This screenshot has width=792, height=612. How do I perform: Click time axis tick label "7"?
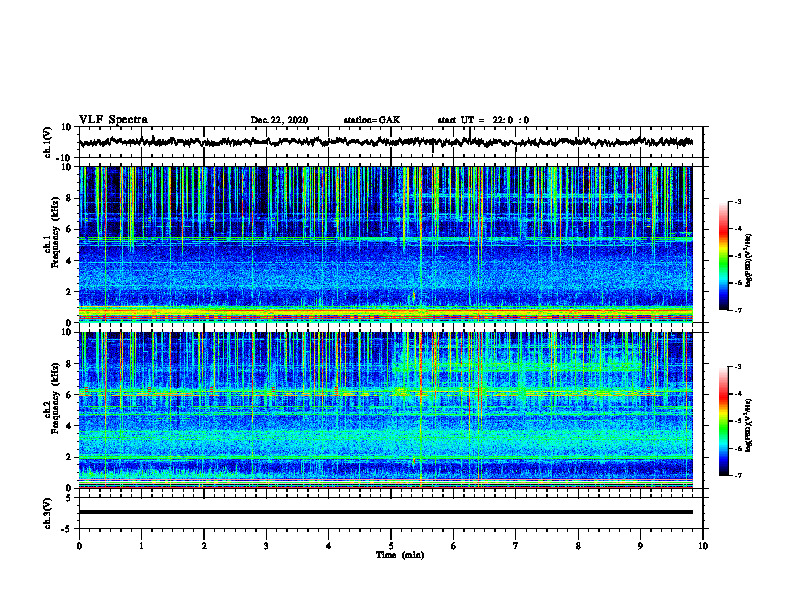(516, 546)
